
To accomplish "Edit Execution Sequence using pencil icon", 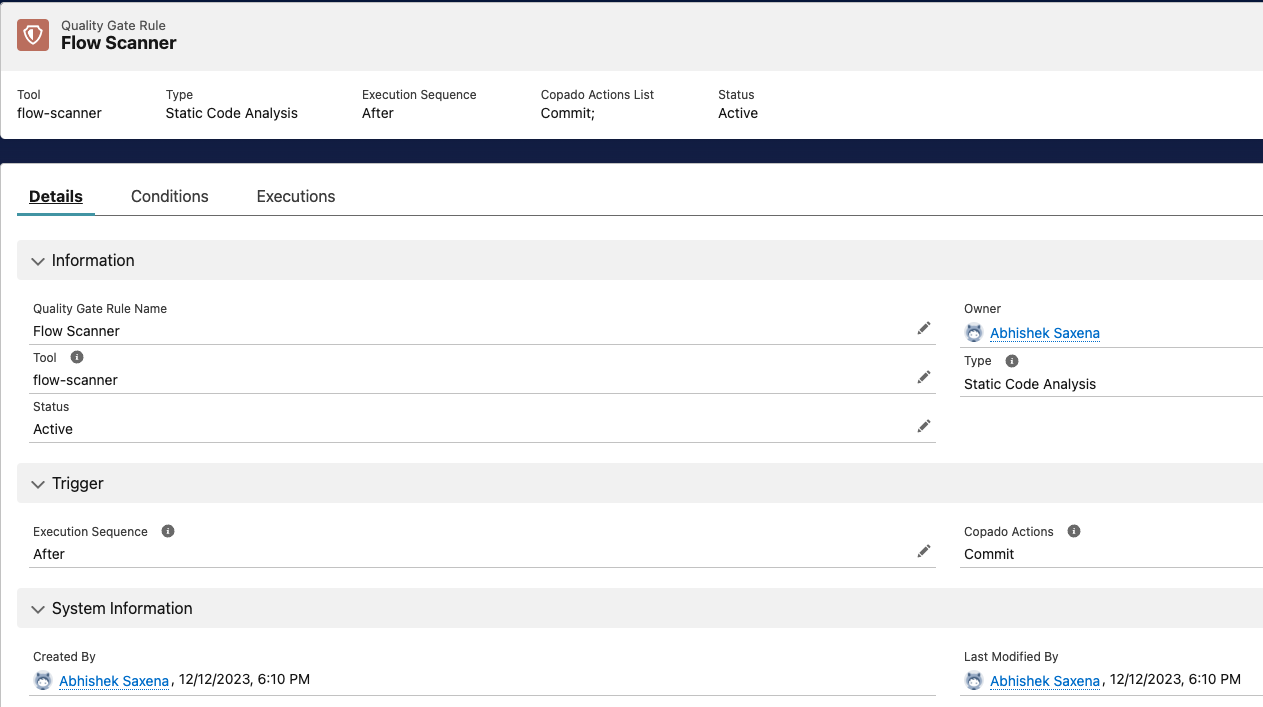I will pyautogui.click(x=923, y=551).
